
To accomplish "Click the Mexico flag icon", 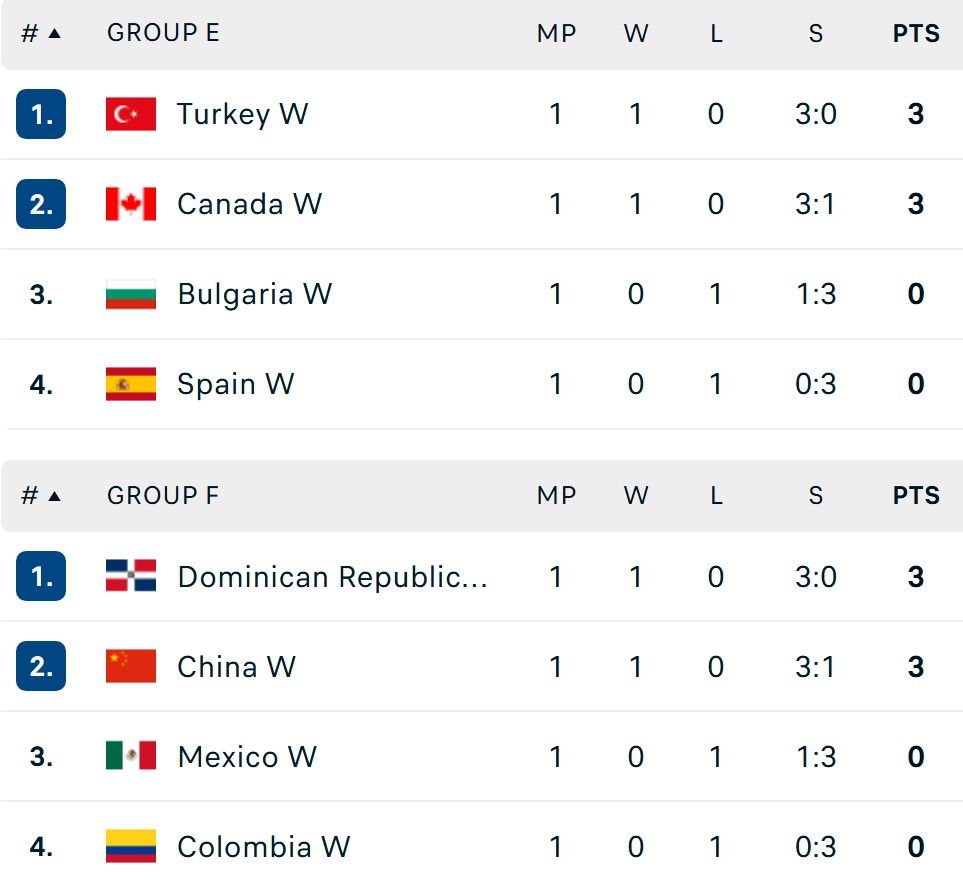I will coord(131,756).
